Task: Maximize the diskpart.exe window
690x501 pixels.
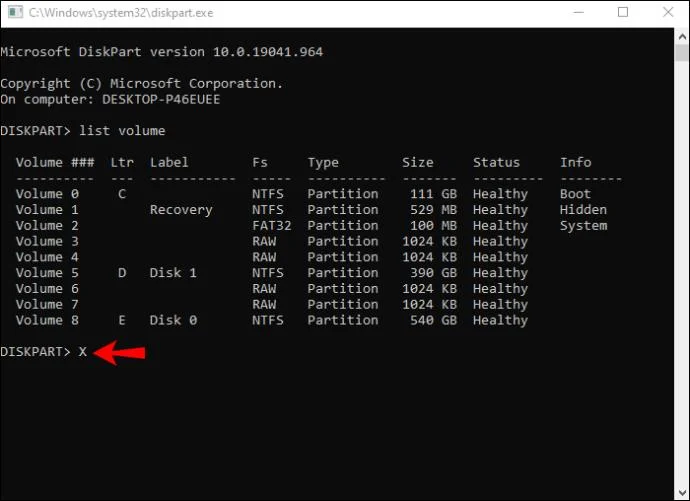Action: (x=623, y=12)
